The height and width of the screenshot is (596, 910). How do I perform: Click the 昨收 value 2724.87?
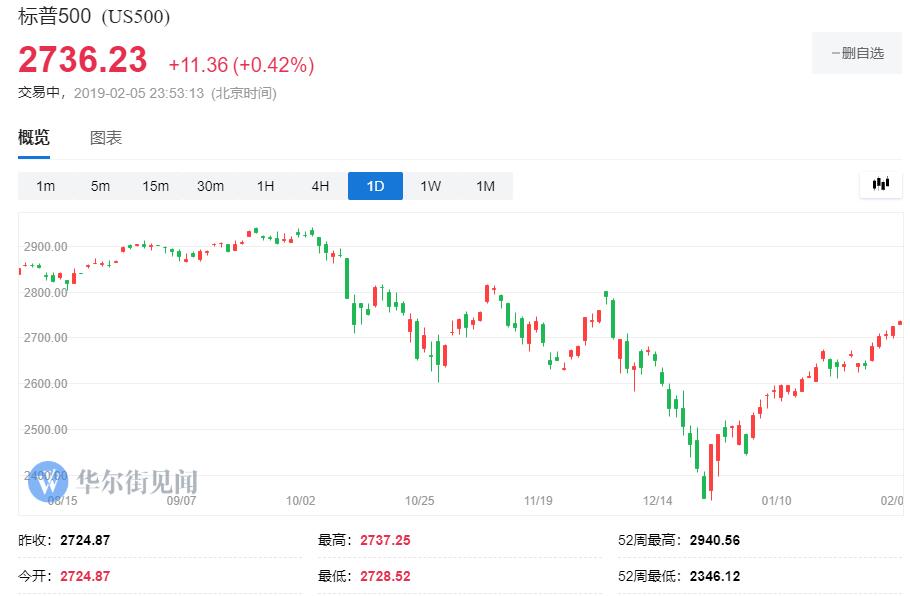[x=85, y=540]
